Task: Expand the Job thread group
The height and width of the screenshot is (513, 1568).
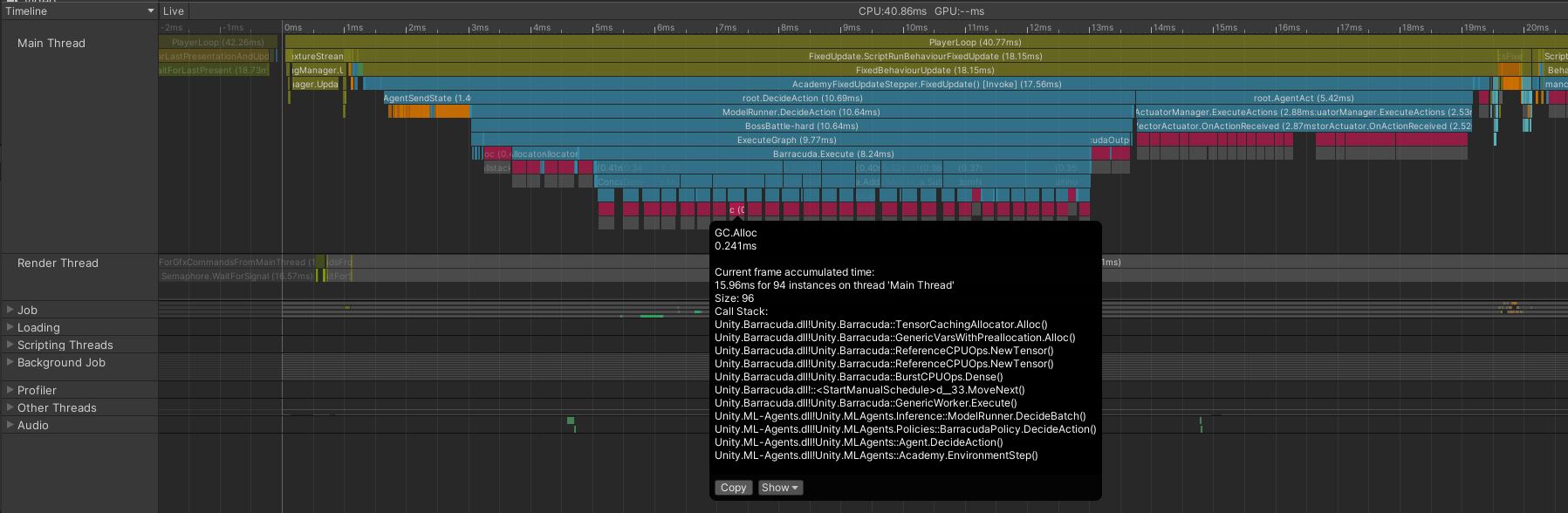Action: (x=10, y=310)
